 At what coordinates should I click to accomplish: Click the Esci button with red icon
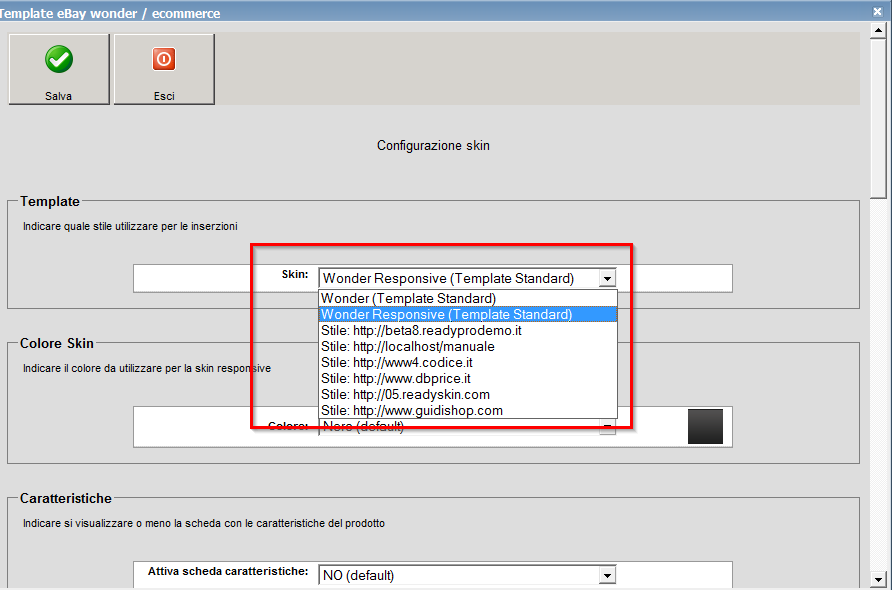click(x=164, y=69)
